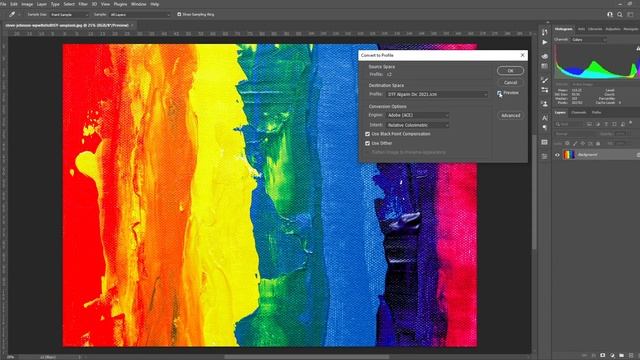
Task: Select the Histogram panel tab
Action: coord(563,29)
